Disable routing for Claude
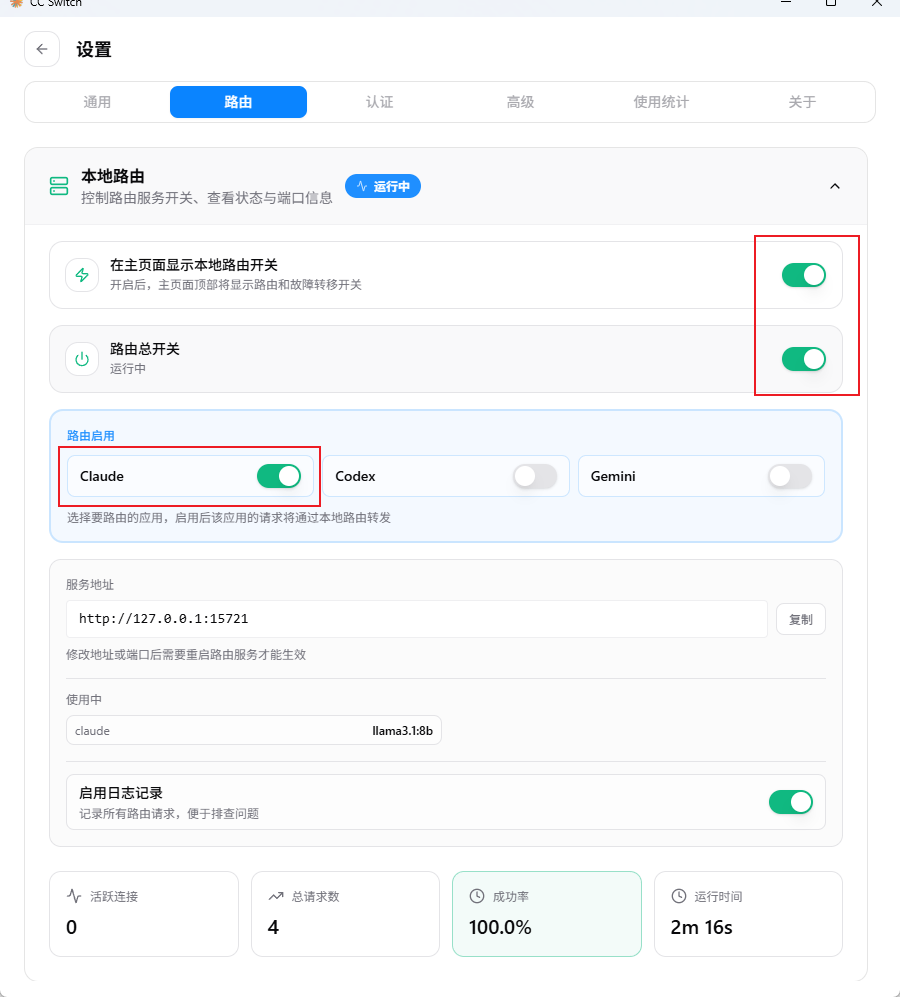This screenshot has height=997, width=900. point(279,476)
